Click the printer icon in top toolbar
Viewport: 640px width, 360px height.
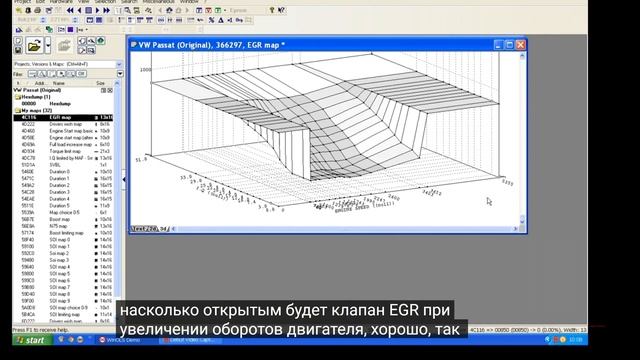pyautogui.click(x=38, y=10)
